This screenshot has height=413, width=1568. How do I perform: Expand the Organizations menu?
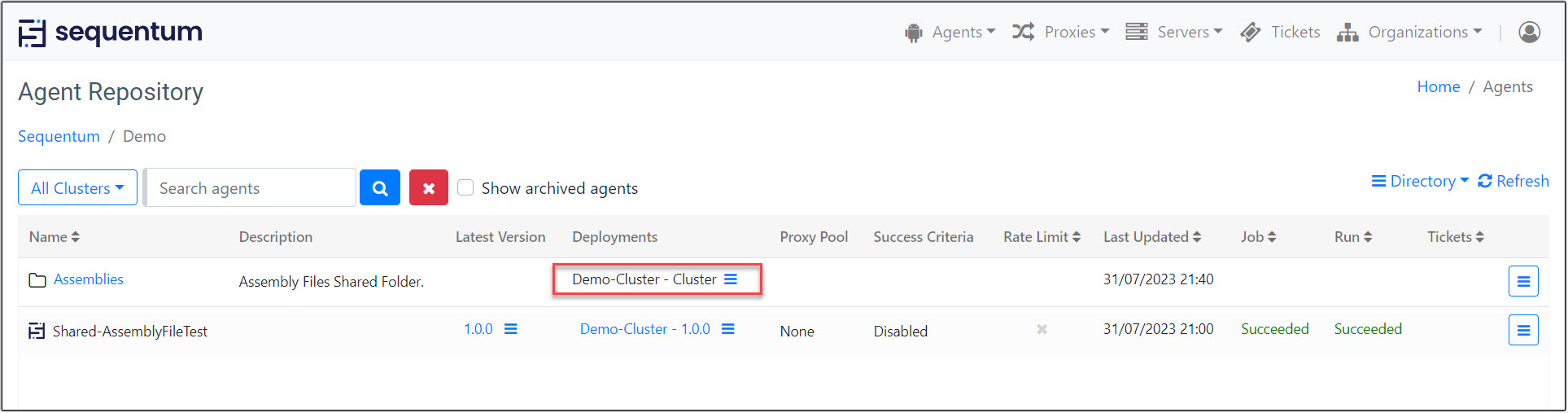[x=1409, y=32]
